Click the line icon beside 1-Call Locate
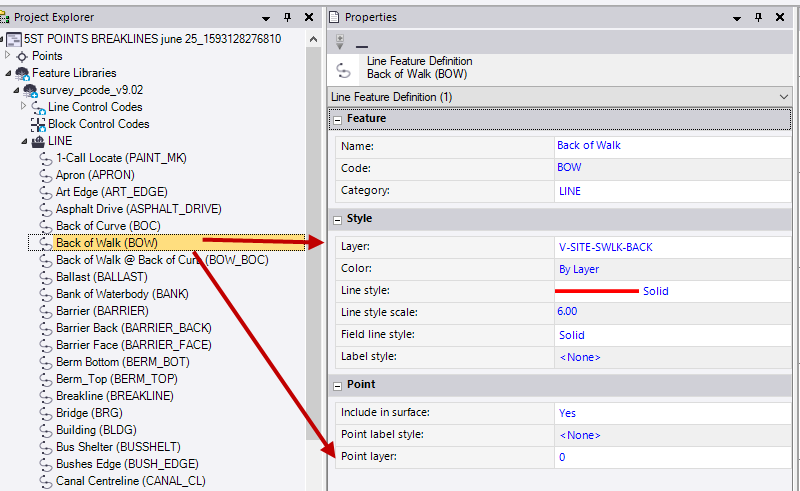Viewport: 800px width, 491px height. (46, 159)
